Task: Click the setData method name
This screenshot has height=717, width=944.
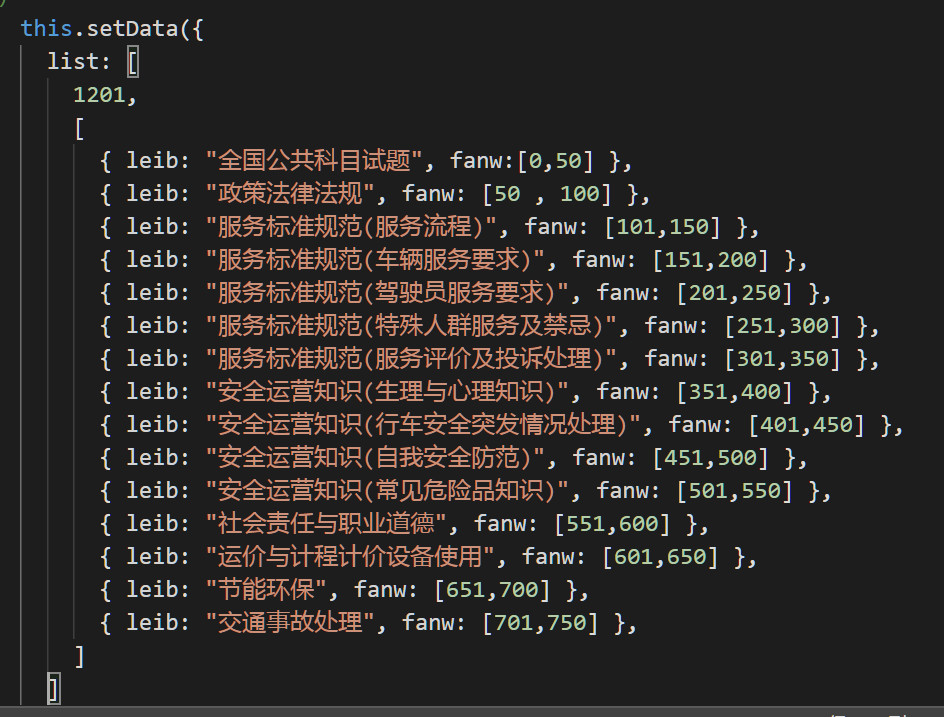Action: tap(132, 28)
